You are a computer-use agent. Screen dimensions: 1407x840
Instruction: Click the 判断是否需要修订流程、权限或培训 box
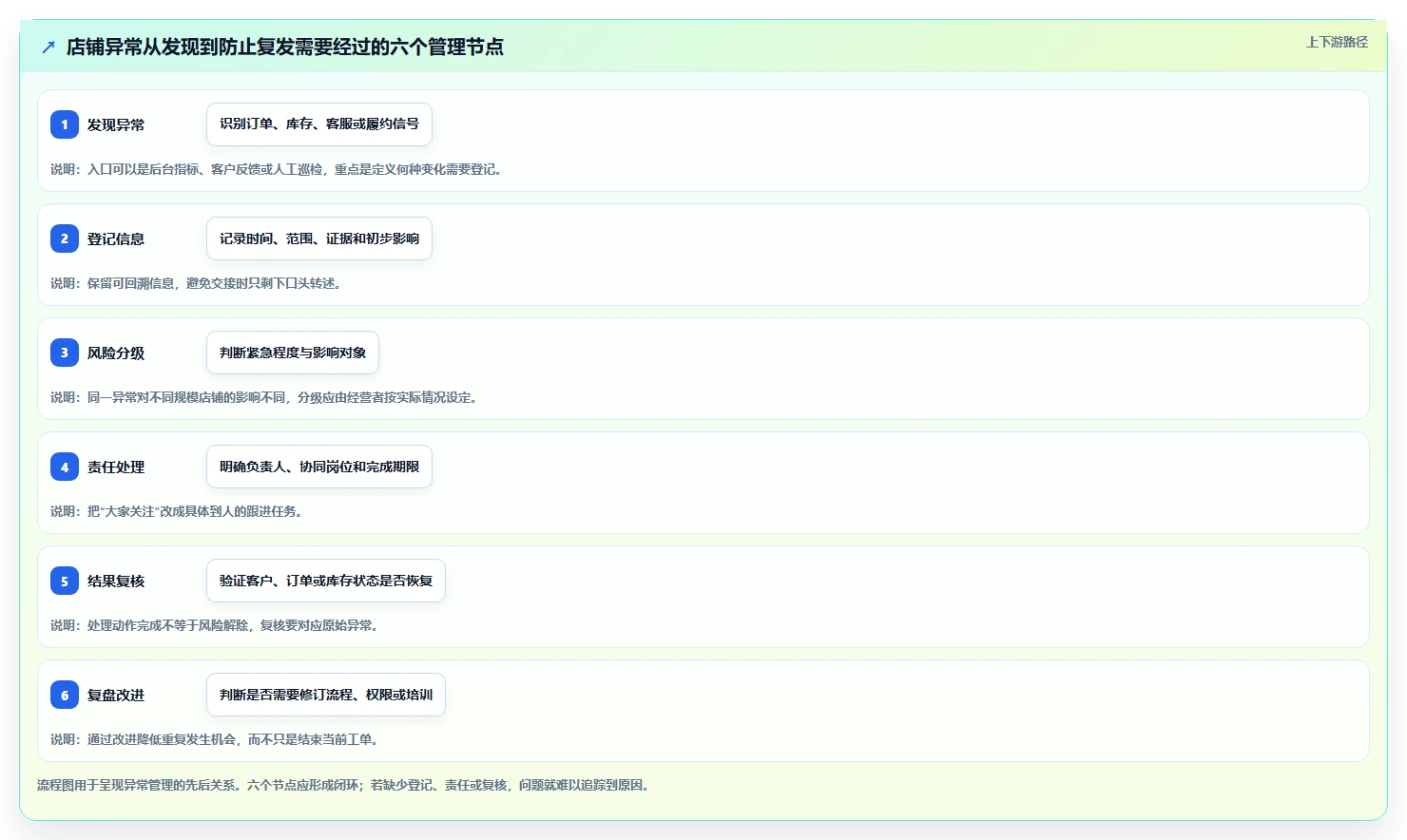pyautogui.click(x=326, y=695)
